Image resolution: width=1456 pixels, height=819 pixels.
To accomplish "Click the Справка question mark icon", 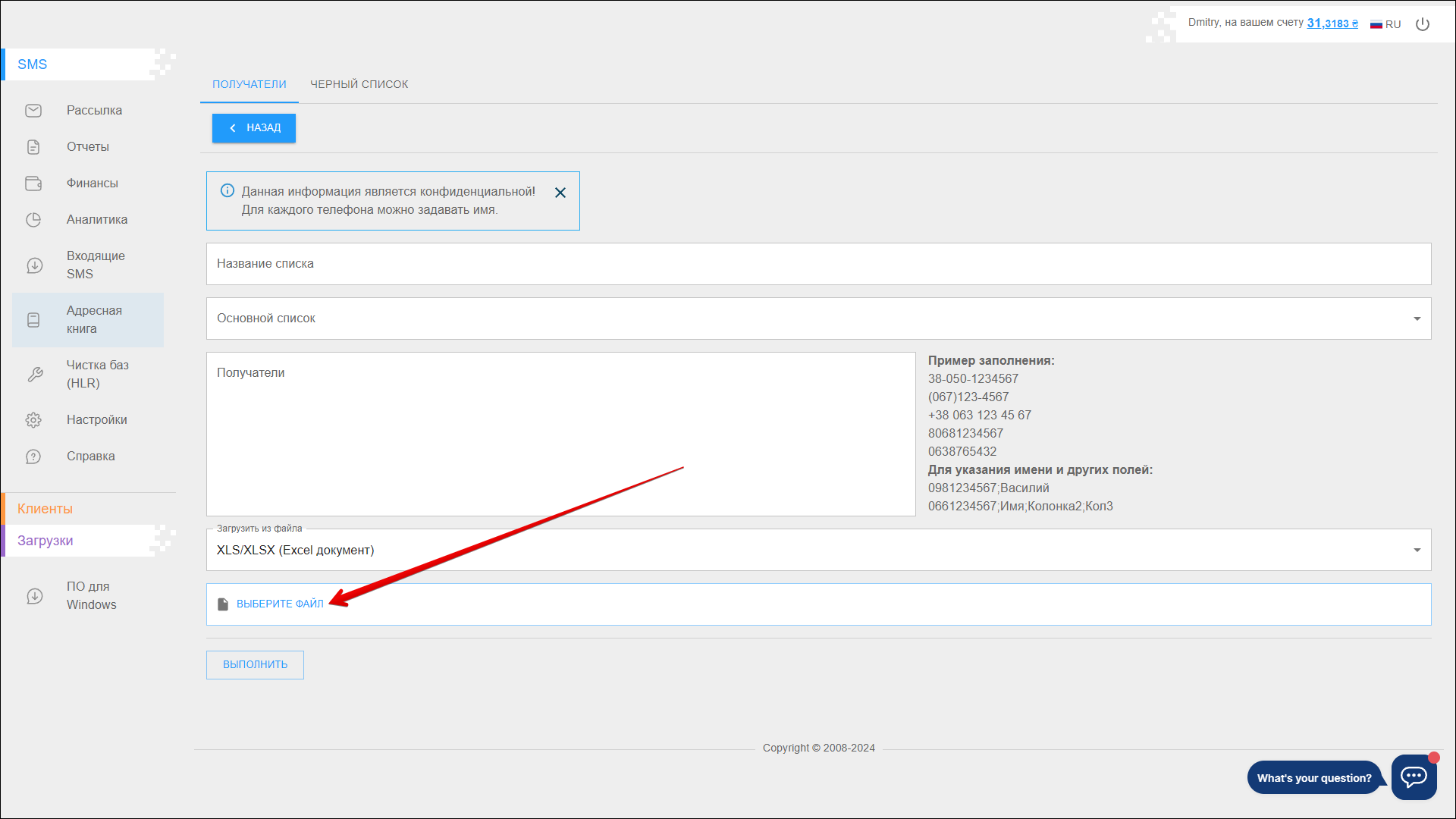I will pyautogui.click(x=33, y=457).
